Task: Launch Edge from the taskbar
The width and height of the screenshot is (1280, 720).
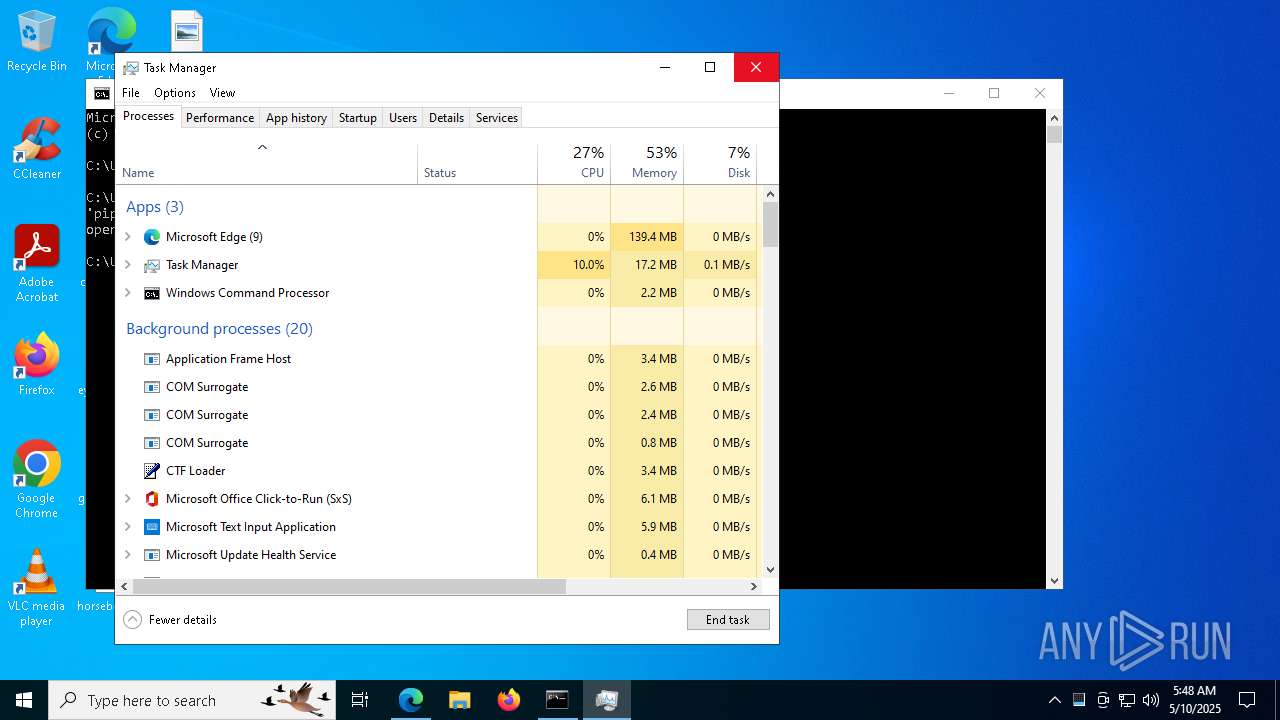Action: click(x=411, y=700)
